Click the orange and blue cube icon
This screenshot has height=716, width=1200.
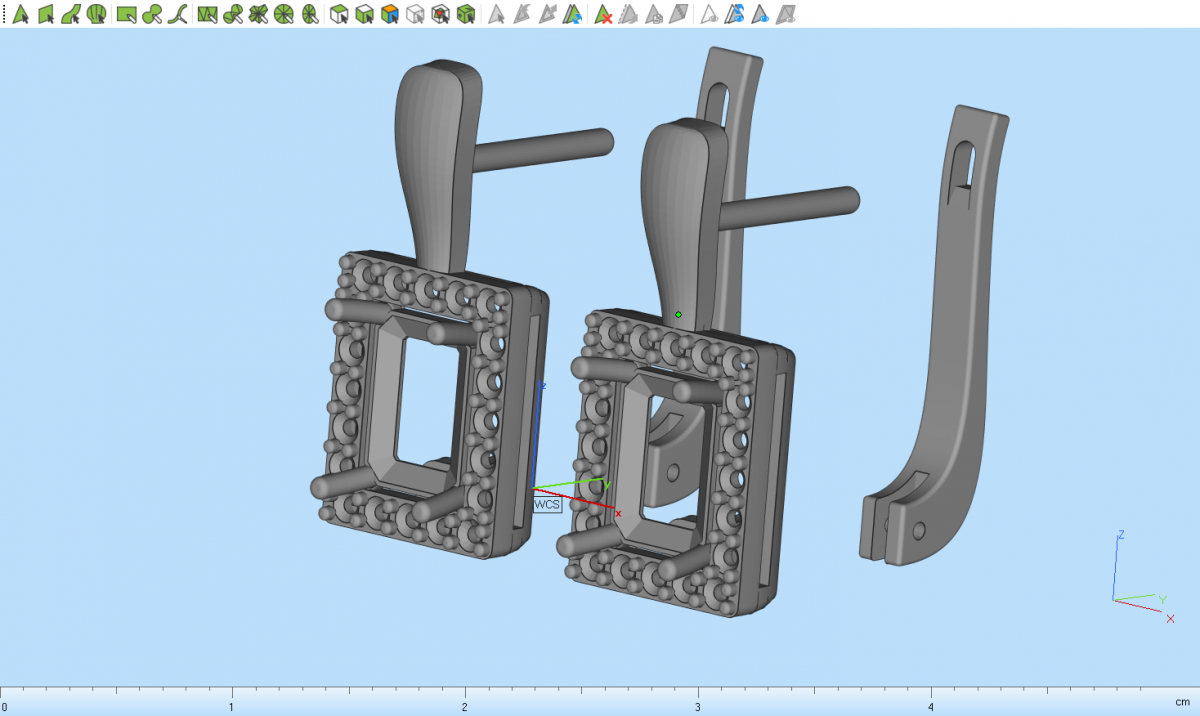point(390,14)
